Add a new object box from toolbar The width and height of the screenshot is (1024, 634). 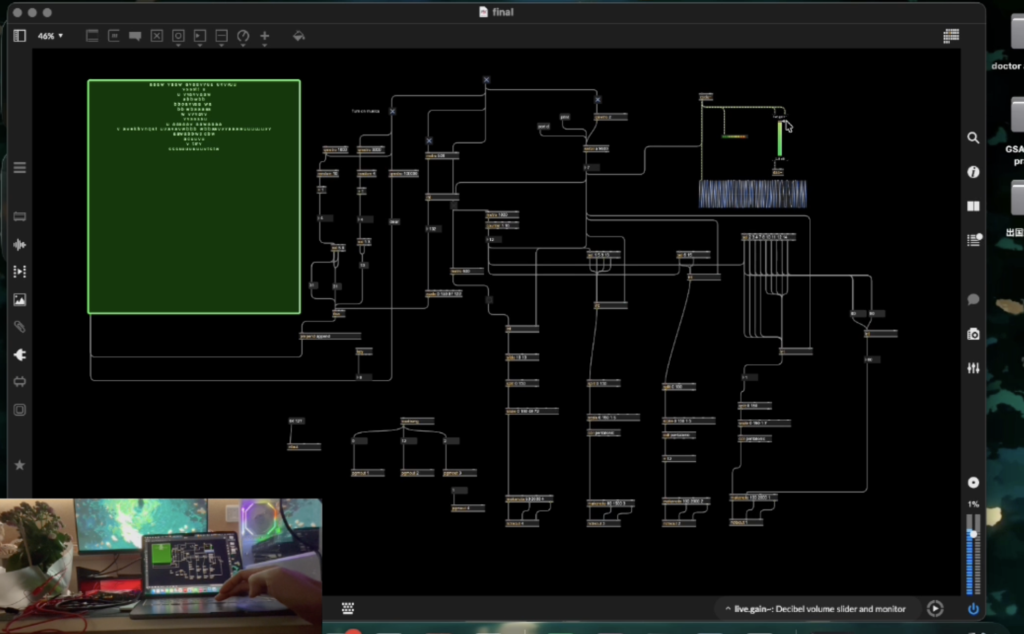(92, 36)
